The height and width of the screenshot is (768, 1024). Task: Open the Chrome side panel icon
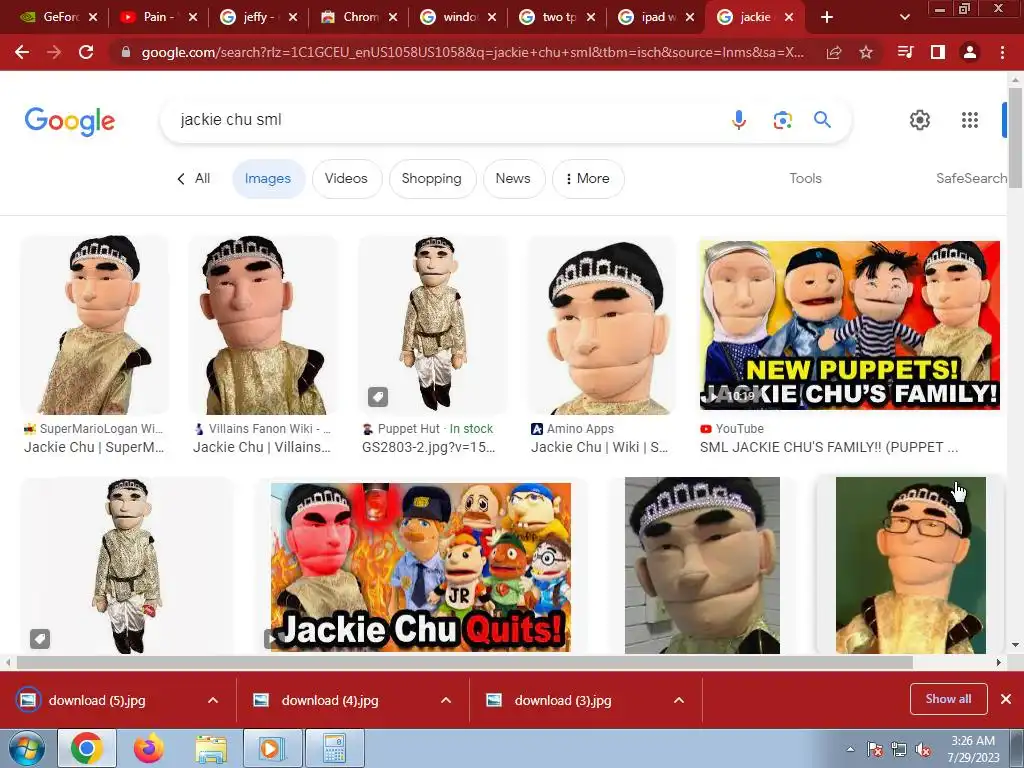[938, 52]
